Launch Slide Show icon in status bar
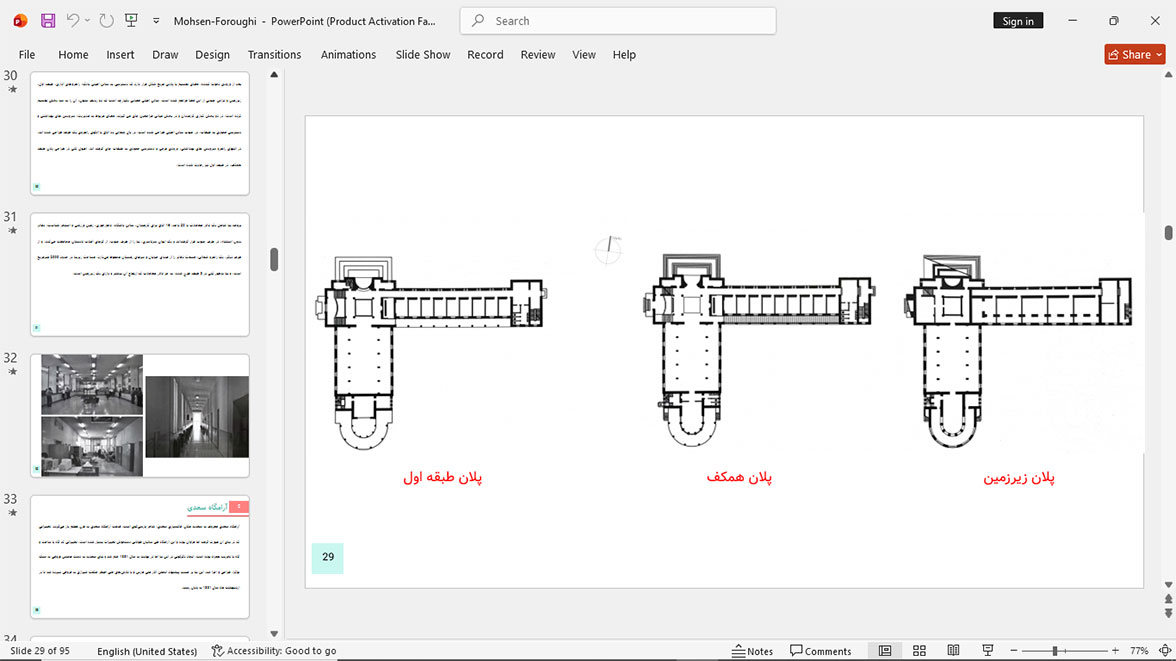This screenshot has height=661, width=1176. [988, 650]
